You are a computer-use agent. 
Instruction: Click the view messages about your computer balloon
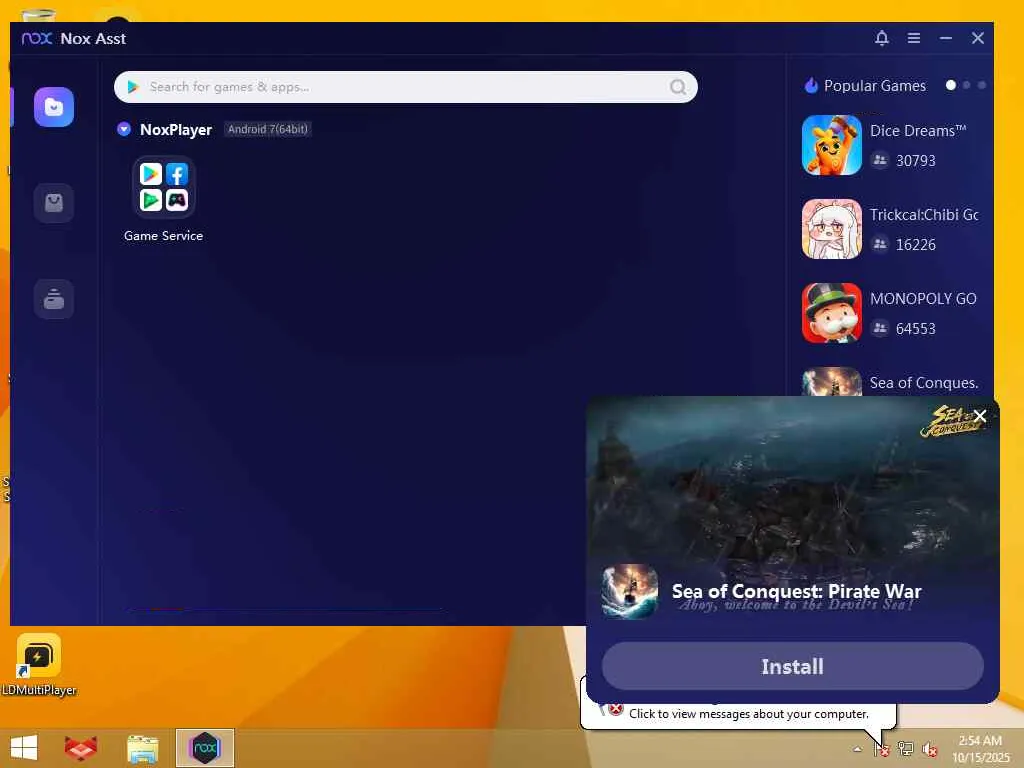(x=748, y=714)
